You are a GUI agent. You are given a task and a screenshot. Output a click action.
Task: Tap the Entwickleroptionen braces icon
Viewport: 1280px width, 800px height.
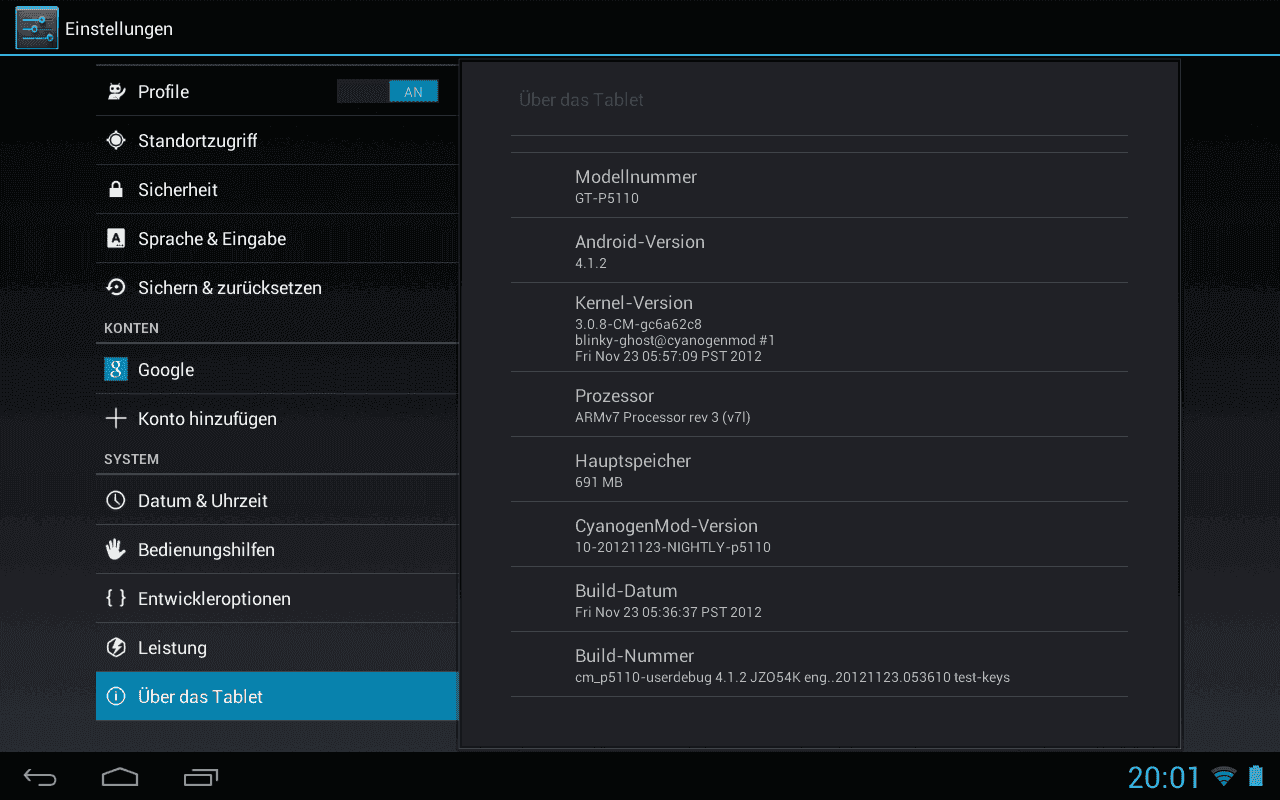tap(116, 599)
